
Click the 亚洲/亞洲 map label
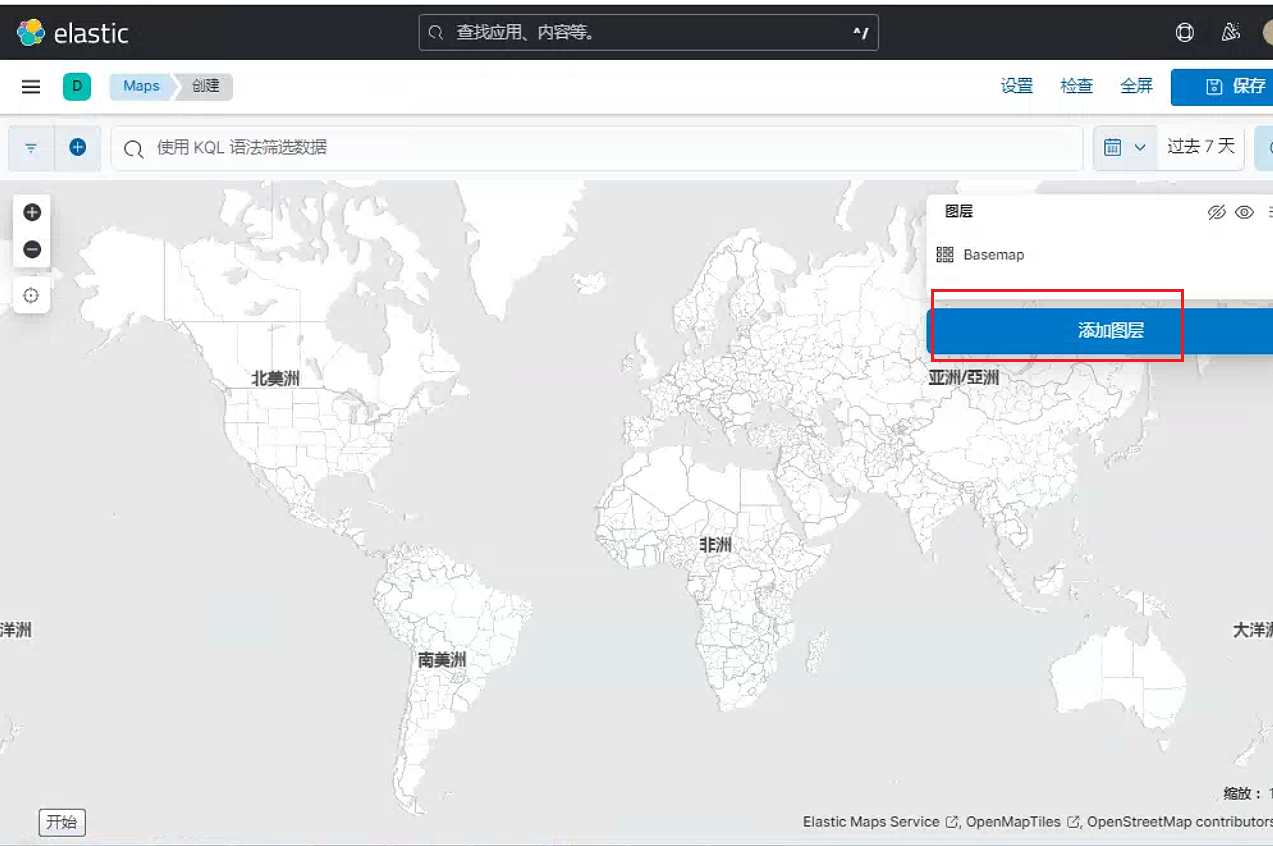click(x=964, y=377)
